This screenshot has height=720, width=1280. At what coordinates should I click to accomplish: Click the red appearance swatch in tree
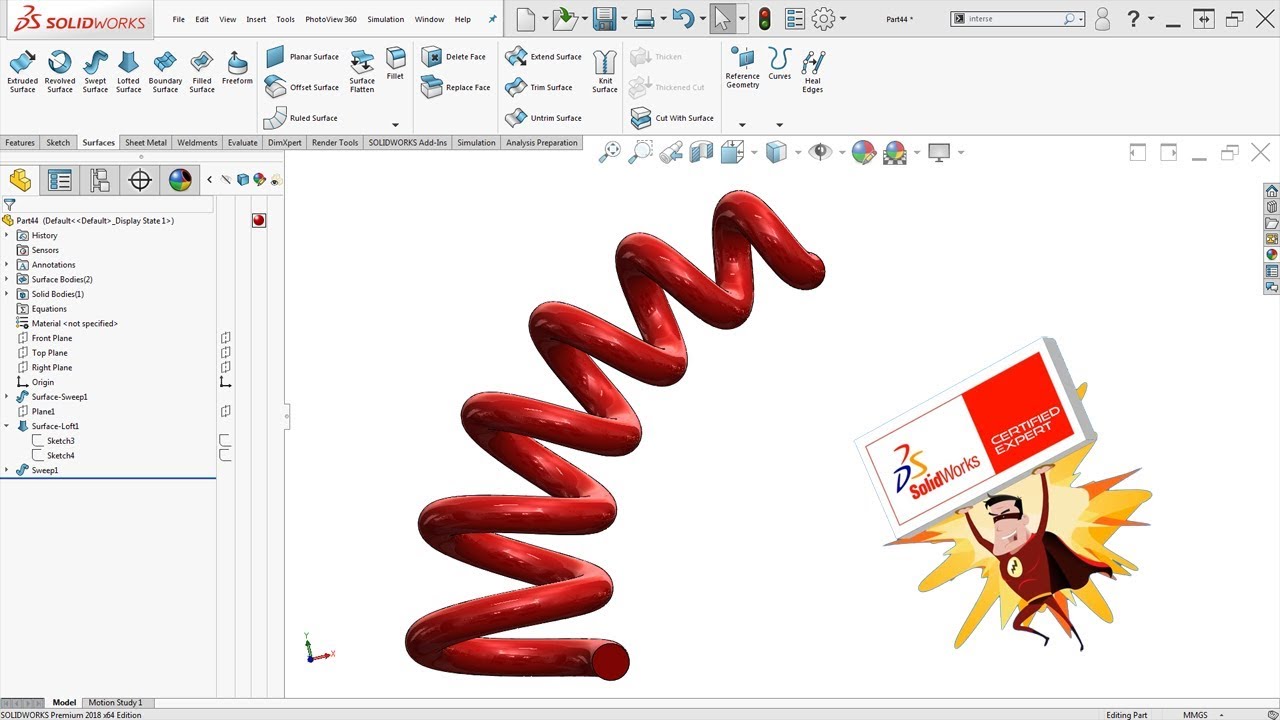point(259,220)
